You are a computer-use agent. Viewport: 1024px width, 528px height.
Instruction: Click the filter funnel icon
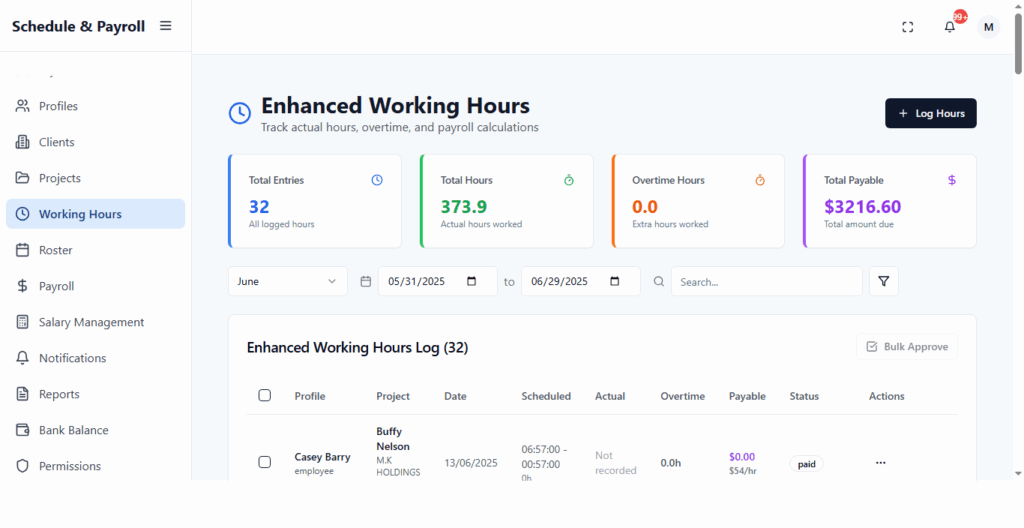[883, 282]
